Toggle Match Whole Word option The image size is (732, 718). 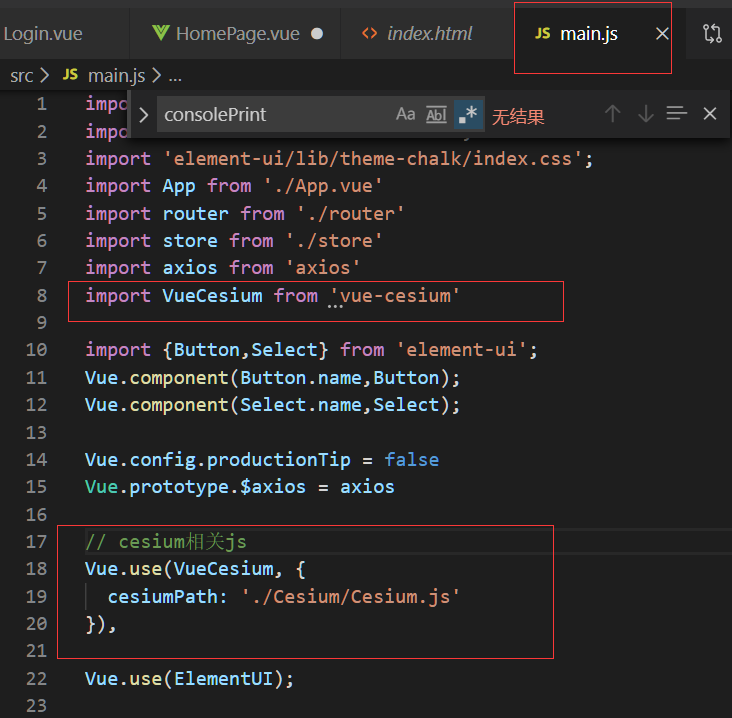click(x=436, y=114)
